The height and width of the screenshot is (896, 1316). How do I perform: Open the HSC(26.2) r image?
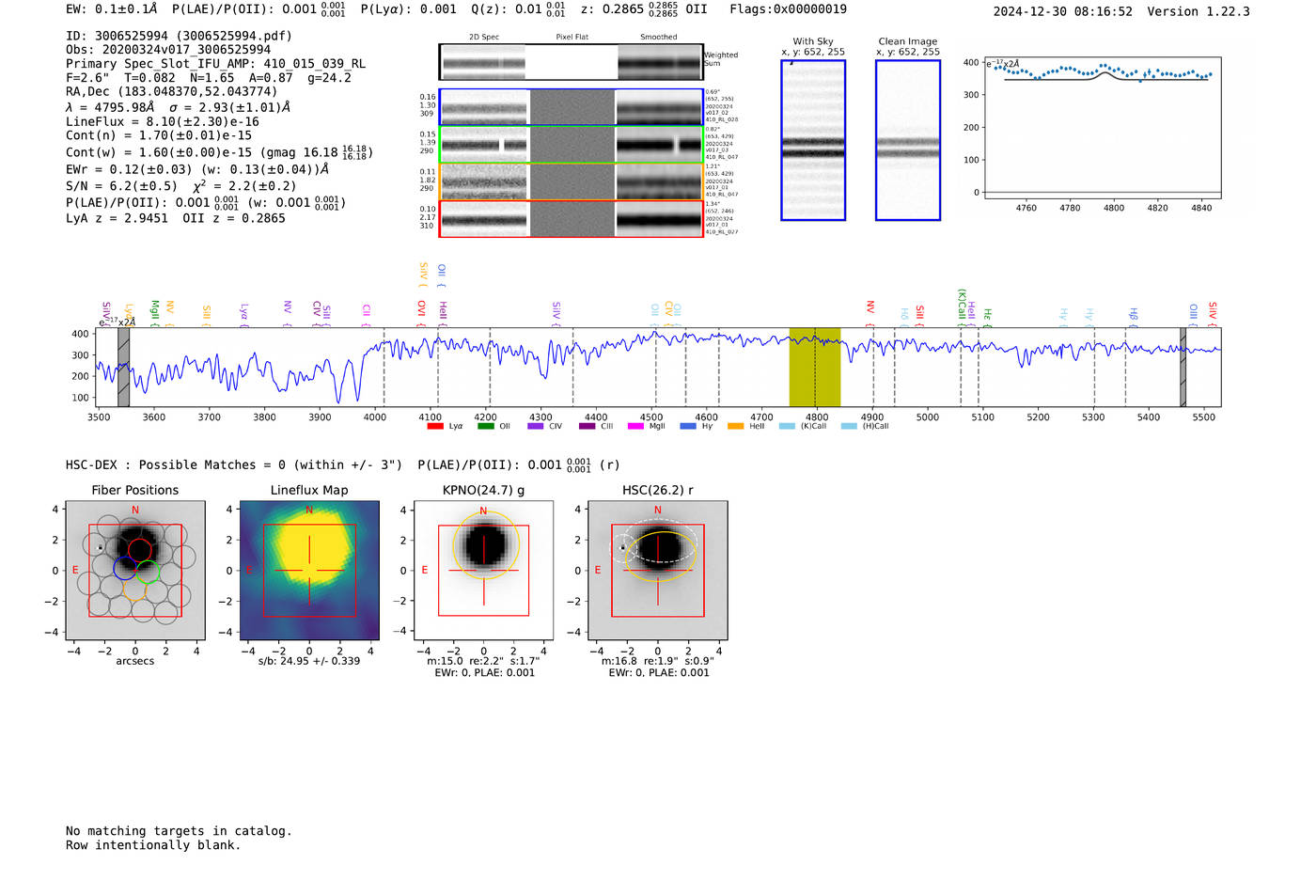[x=658, y=571]
